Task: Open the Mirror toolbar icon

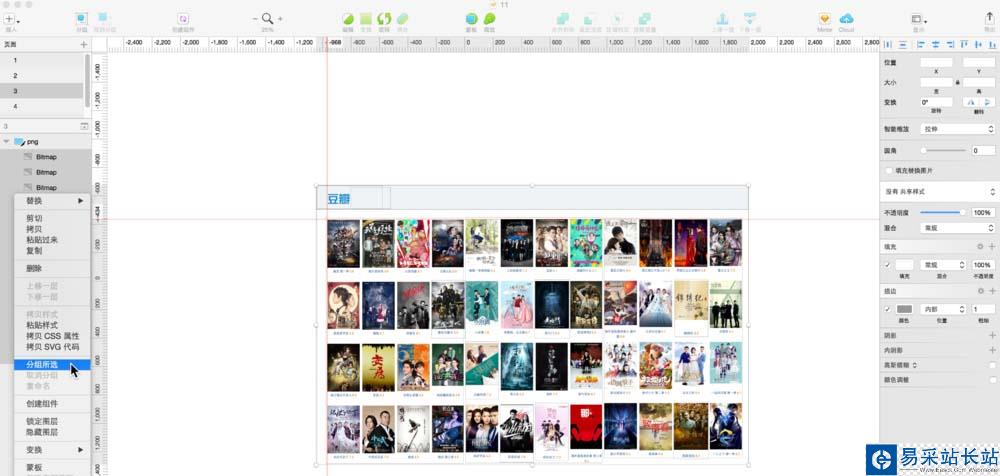Action: (x=825, y=19)
